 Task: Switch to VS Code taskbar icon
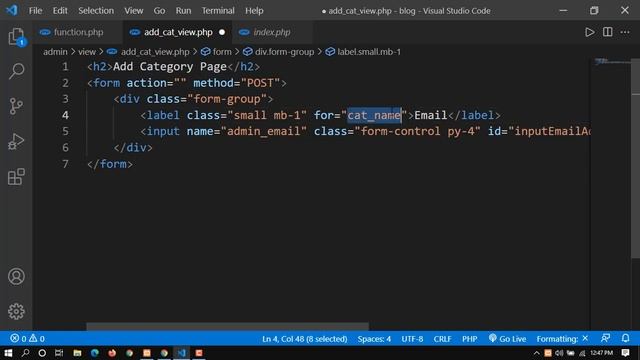coord(182,353)
